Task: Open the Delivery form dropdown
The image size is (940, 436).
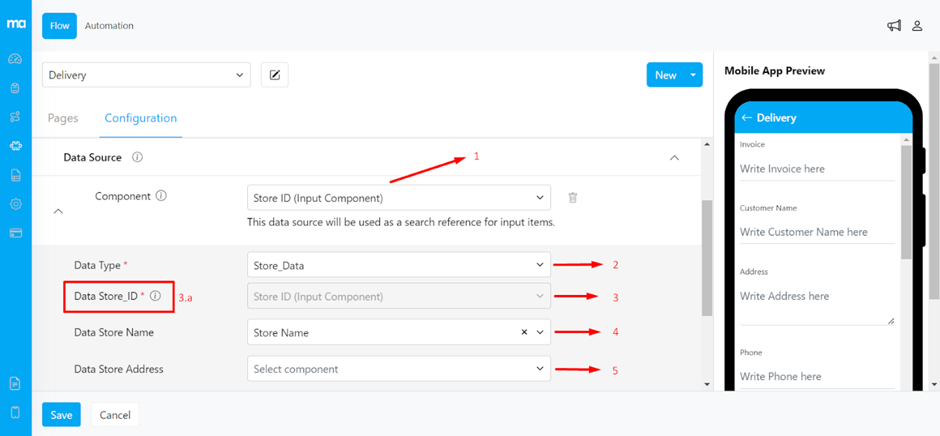Action: click(x=146, y=75)
